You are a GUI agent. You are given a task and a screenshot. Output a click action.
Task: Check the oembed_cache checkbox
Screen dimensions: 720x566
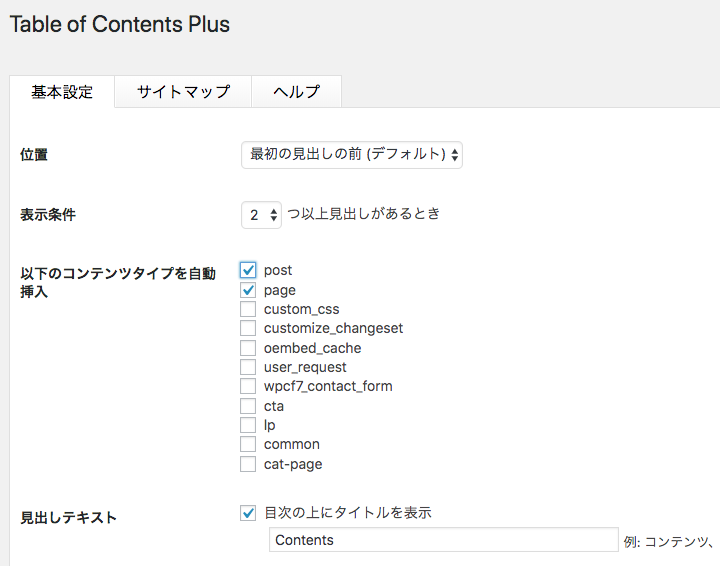tap(249, 348)
